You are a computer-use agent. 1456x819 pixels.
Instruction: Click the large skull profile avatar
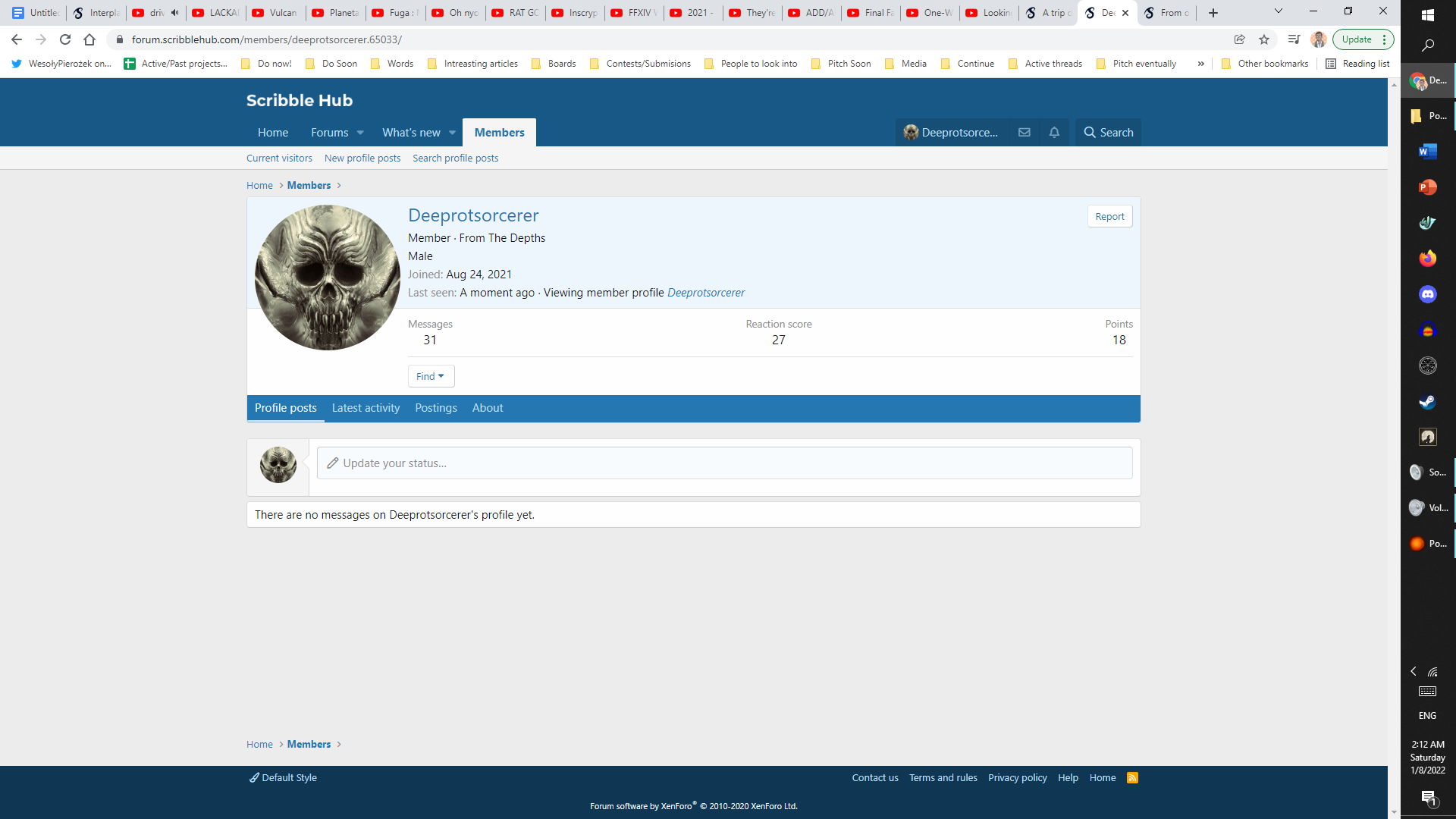click(x=327, y=278)
